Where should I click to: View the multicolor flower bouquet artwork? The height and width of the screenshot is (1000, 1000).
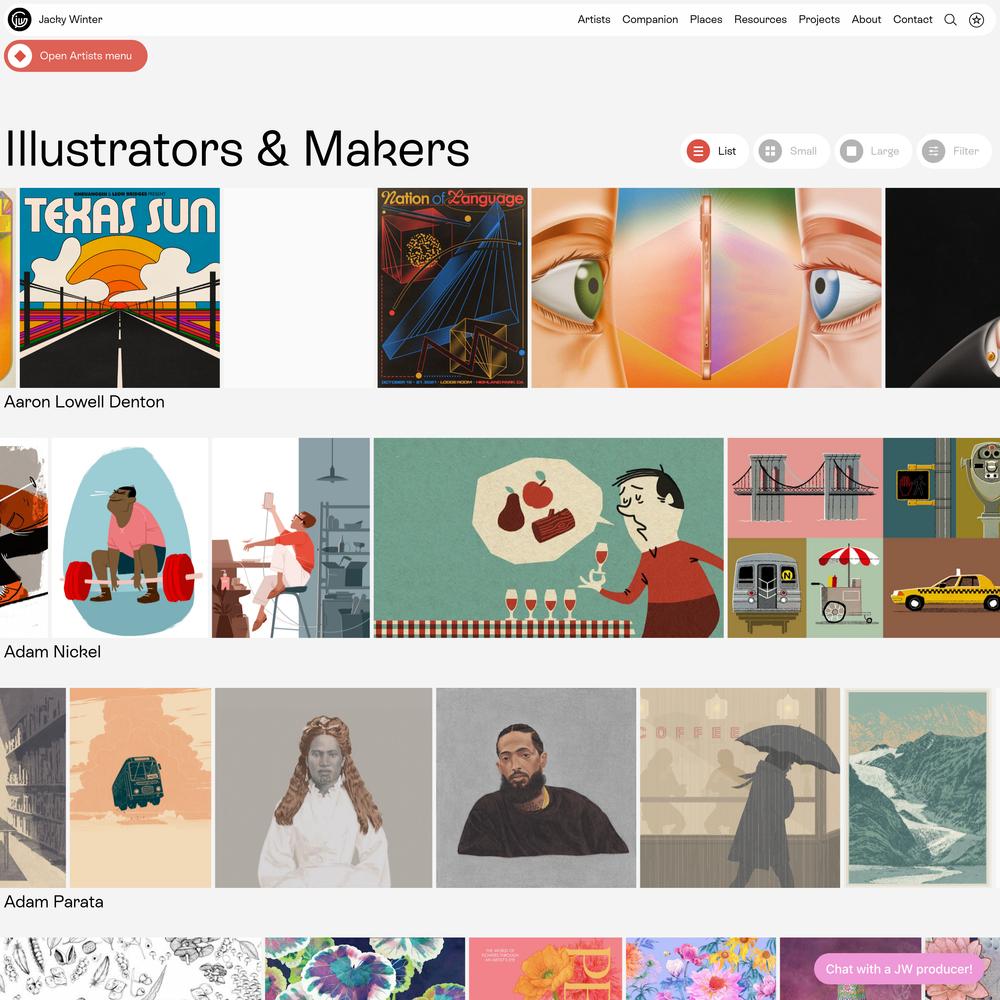point(701,969)
